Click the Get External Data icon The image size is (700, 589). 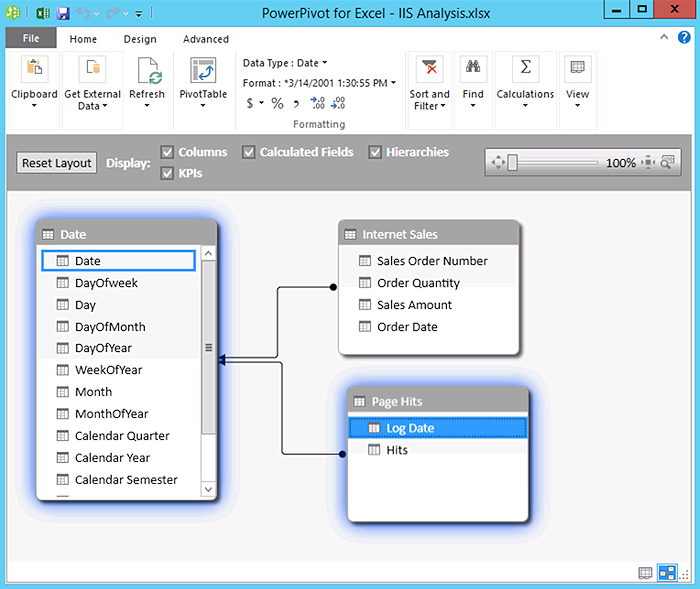(93, 69)
